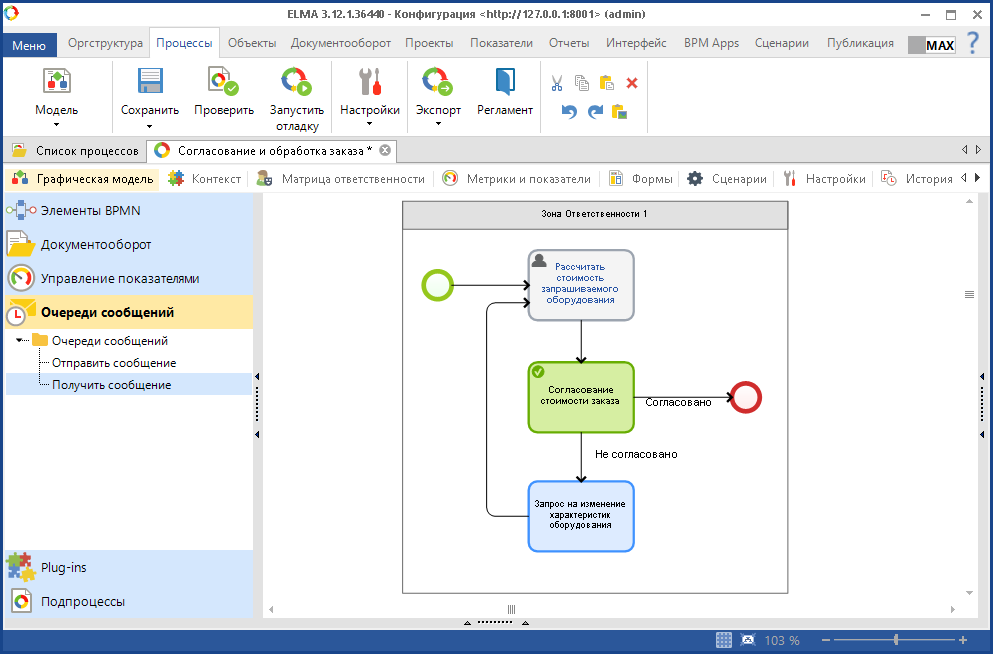Viewport: 993px width, 654px height.
Task: Expand the Документооборот palette section
Action: pos(129,244)
